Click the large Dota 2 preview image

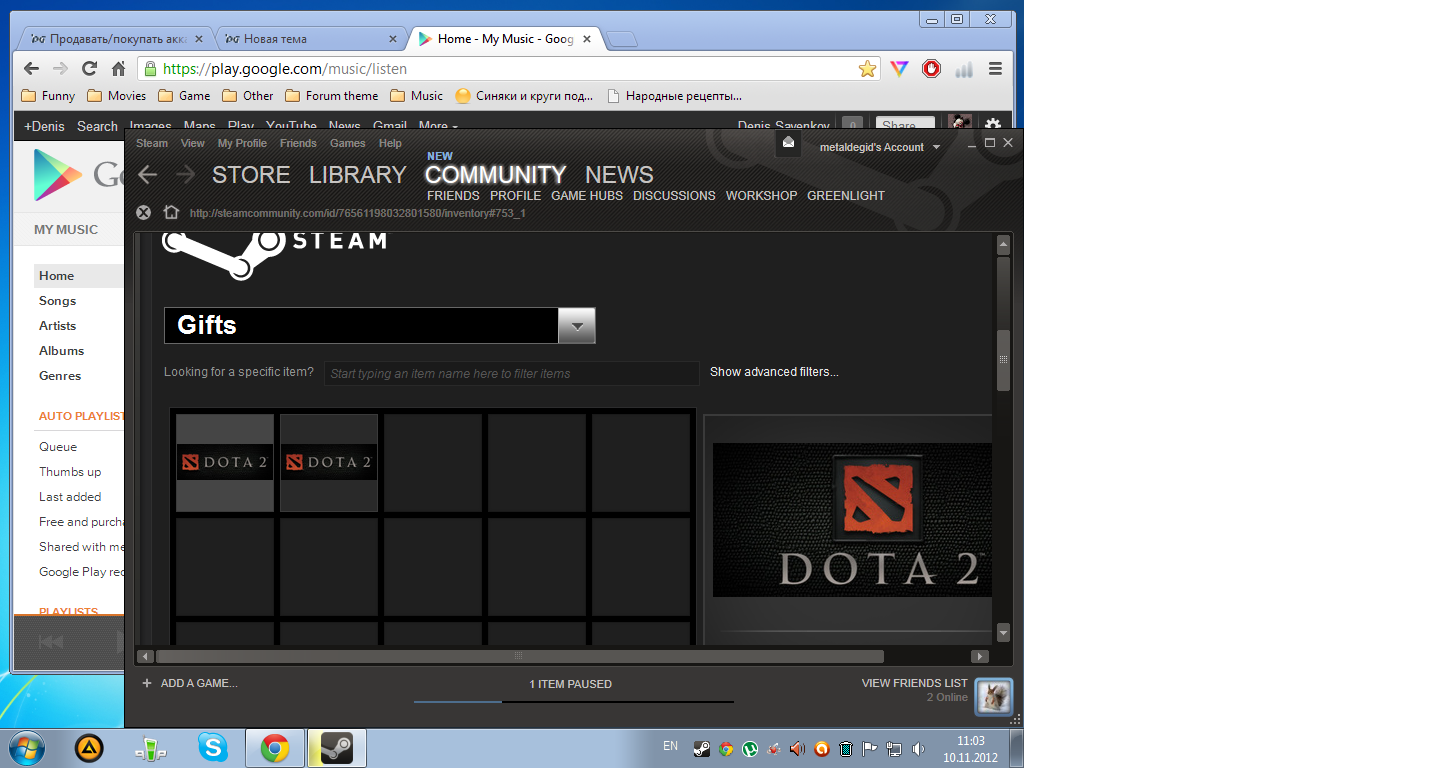(852, 520)
